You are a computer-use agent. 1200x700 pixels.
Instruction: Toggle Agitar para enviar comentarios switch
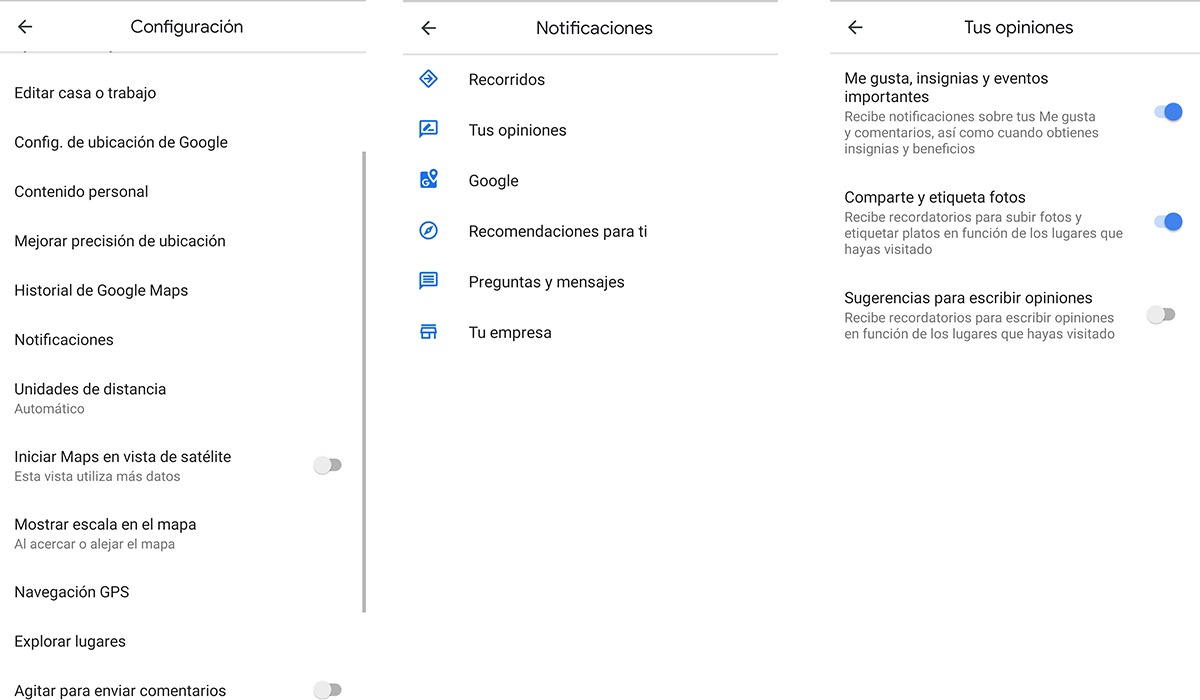click(327, 690)
